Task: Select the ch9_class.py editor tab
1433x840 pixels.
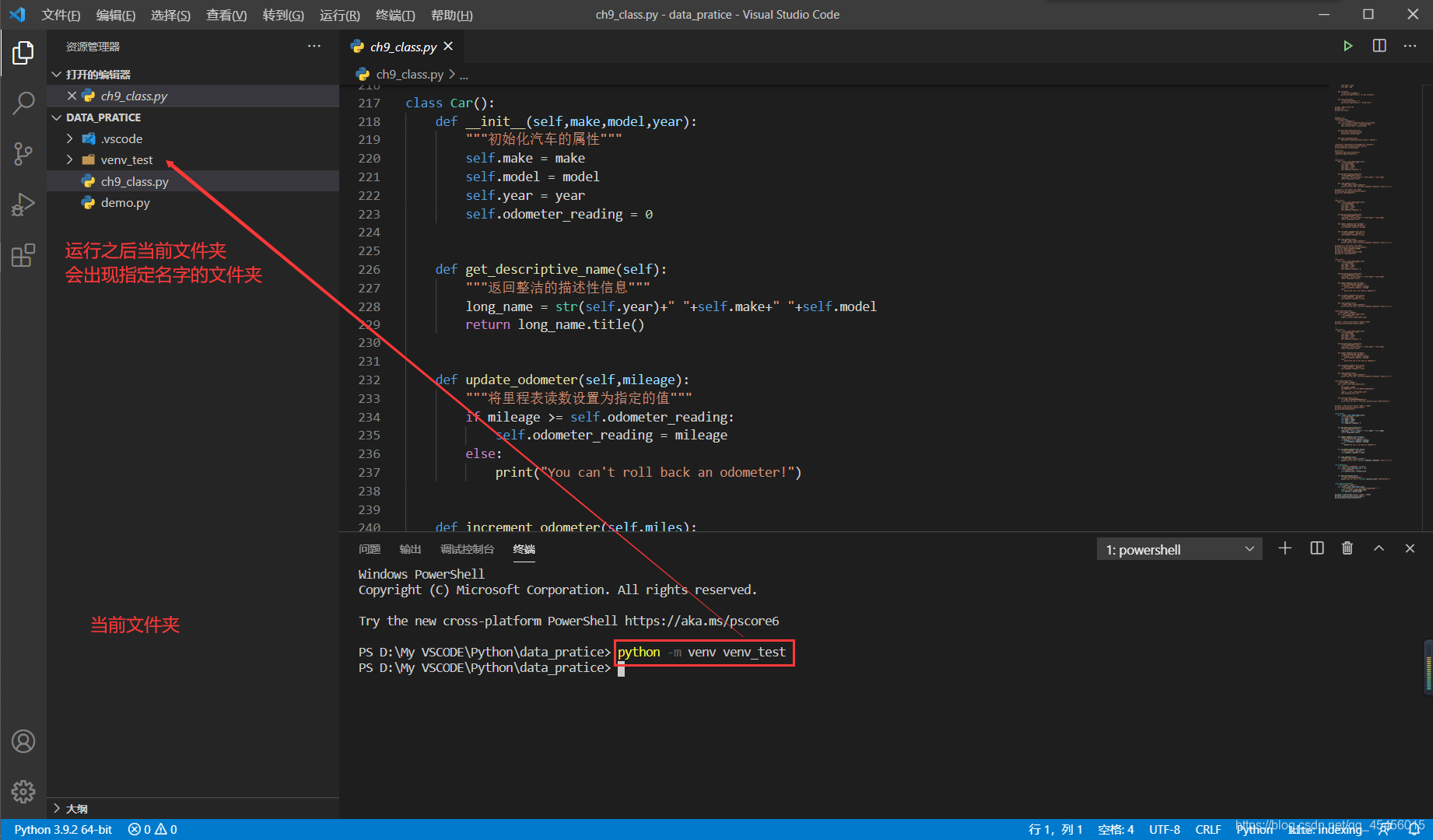Action: pyautogui.click(x=401, y=47)
